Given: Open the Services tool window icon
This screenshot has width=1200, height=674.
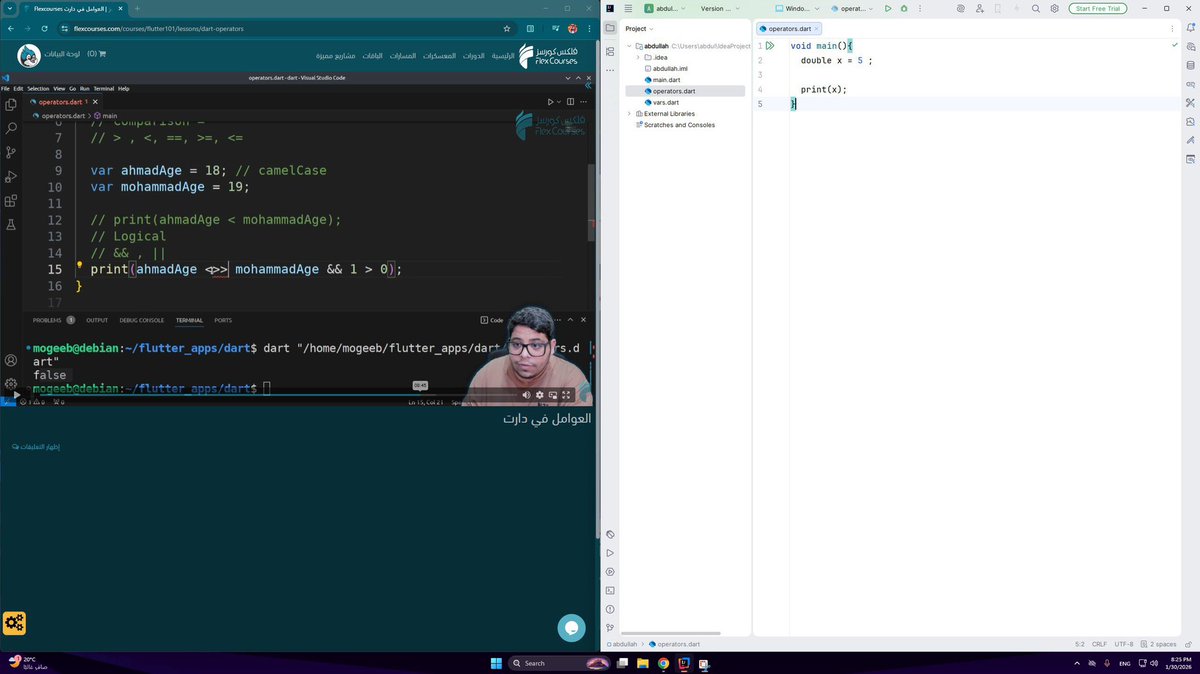Looking at the screenshot, I should 610,571.
